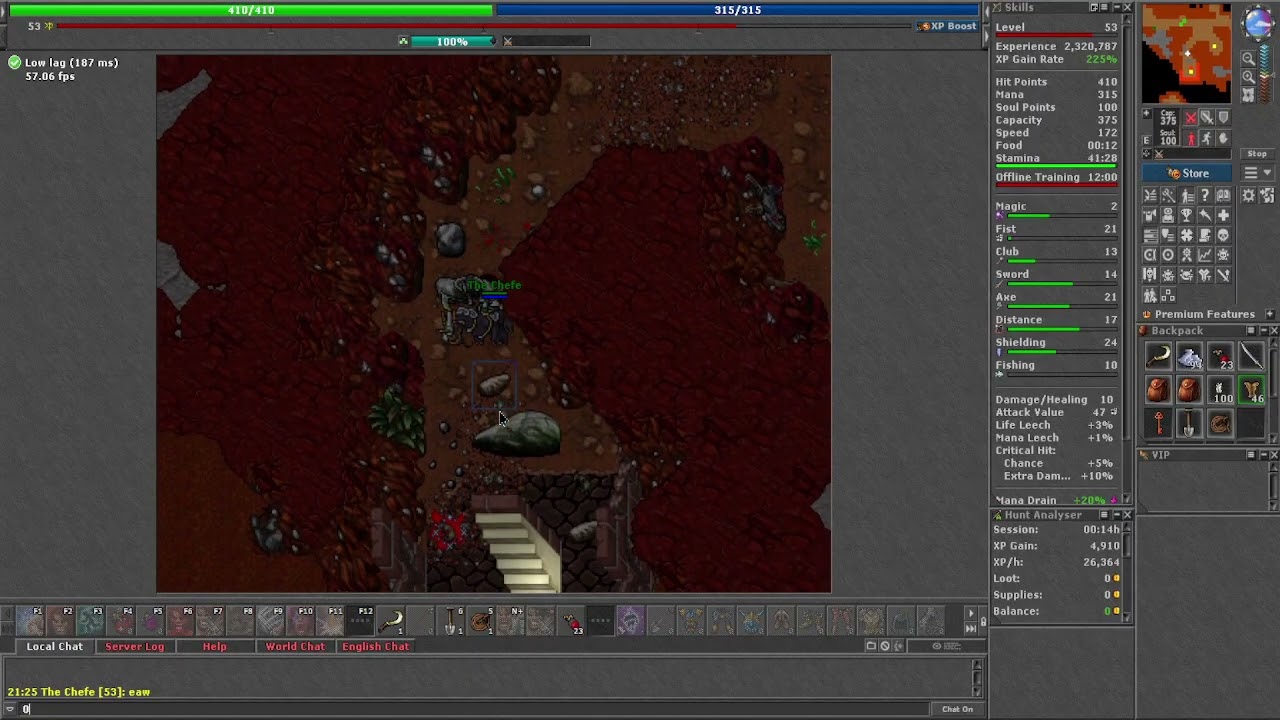1280x720 pixels.
Task: Switch to the Local Chat tab
Action: point(55,647)
